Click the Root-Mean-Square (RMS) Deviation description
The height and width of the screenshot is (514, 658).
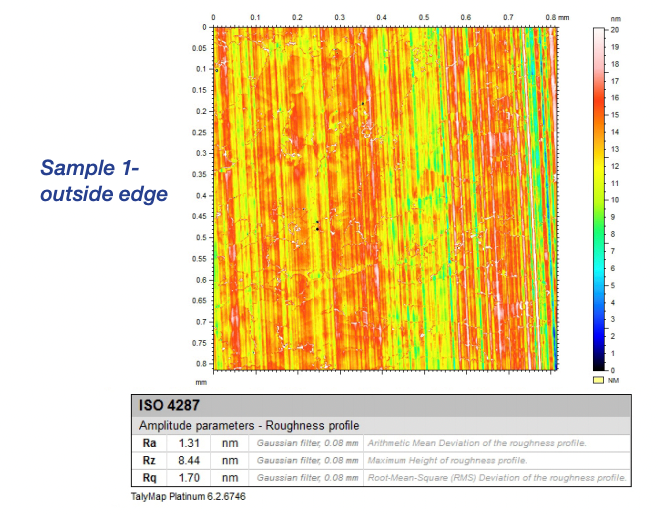[499, 478]
